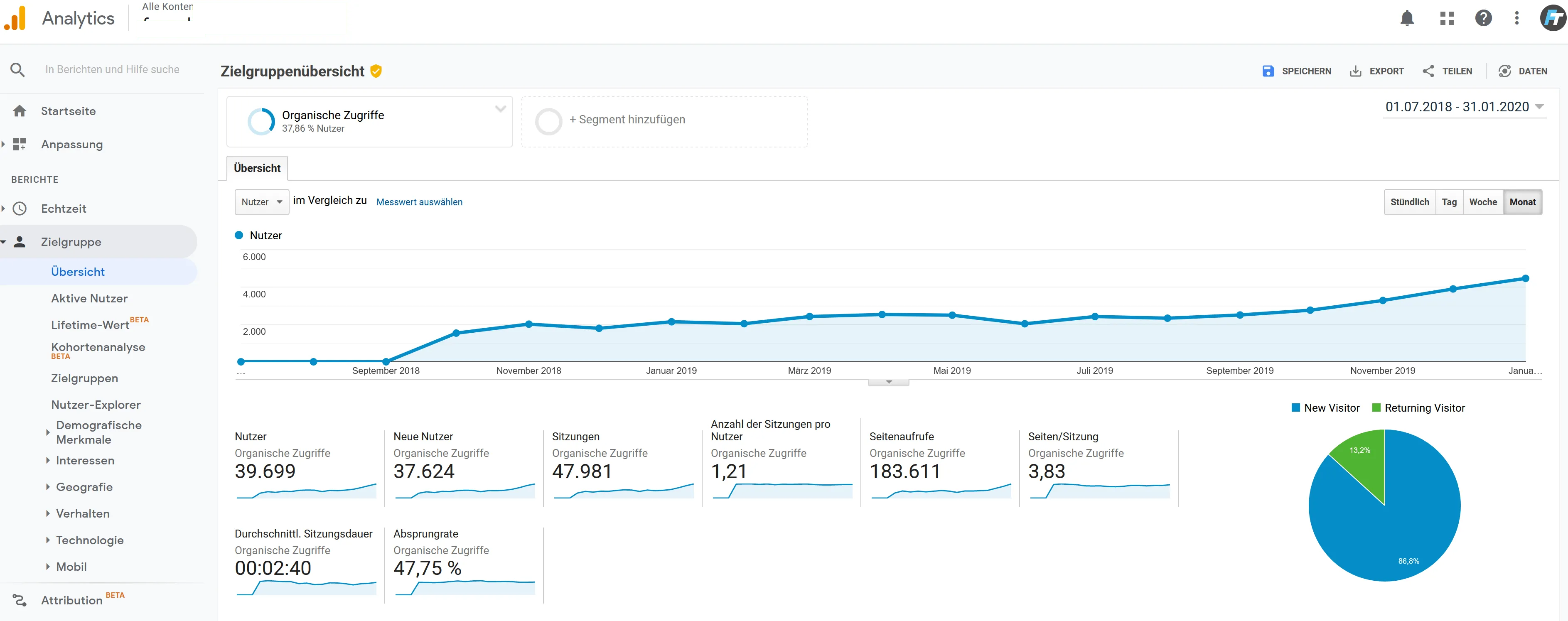
Task: Click the New Visitor blue legend swatch
Action: click(x=1296, y=408)
